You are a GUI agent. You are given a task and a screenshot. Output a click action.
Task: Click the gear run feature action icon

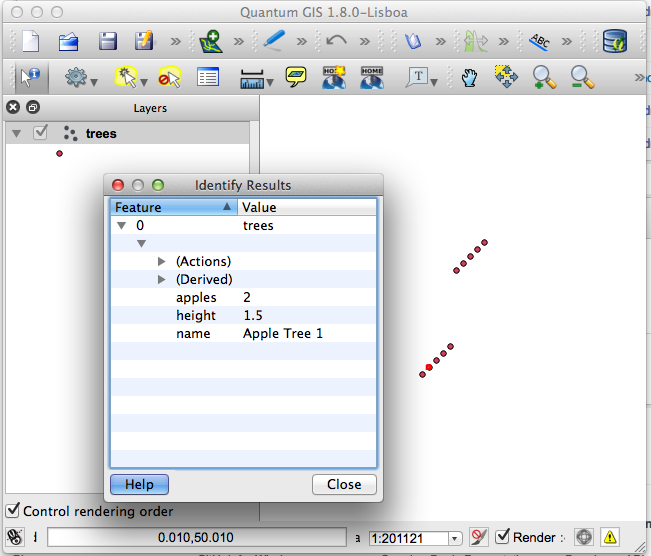pos(76,77)
